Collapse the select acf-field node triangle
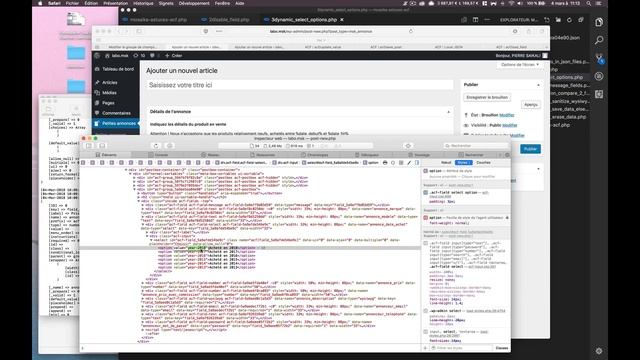 [151, 240]
